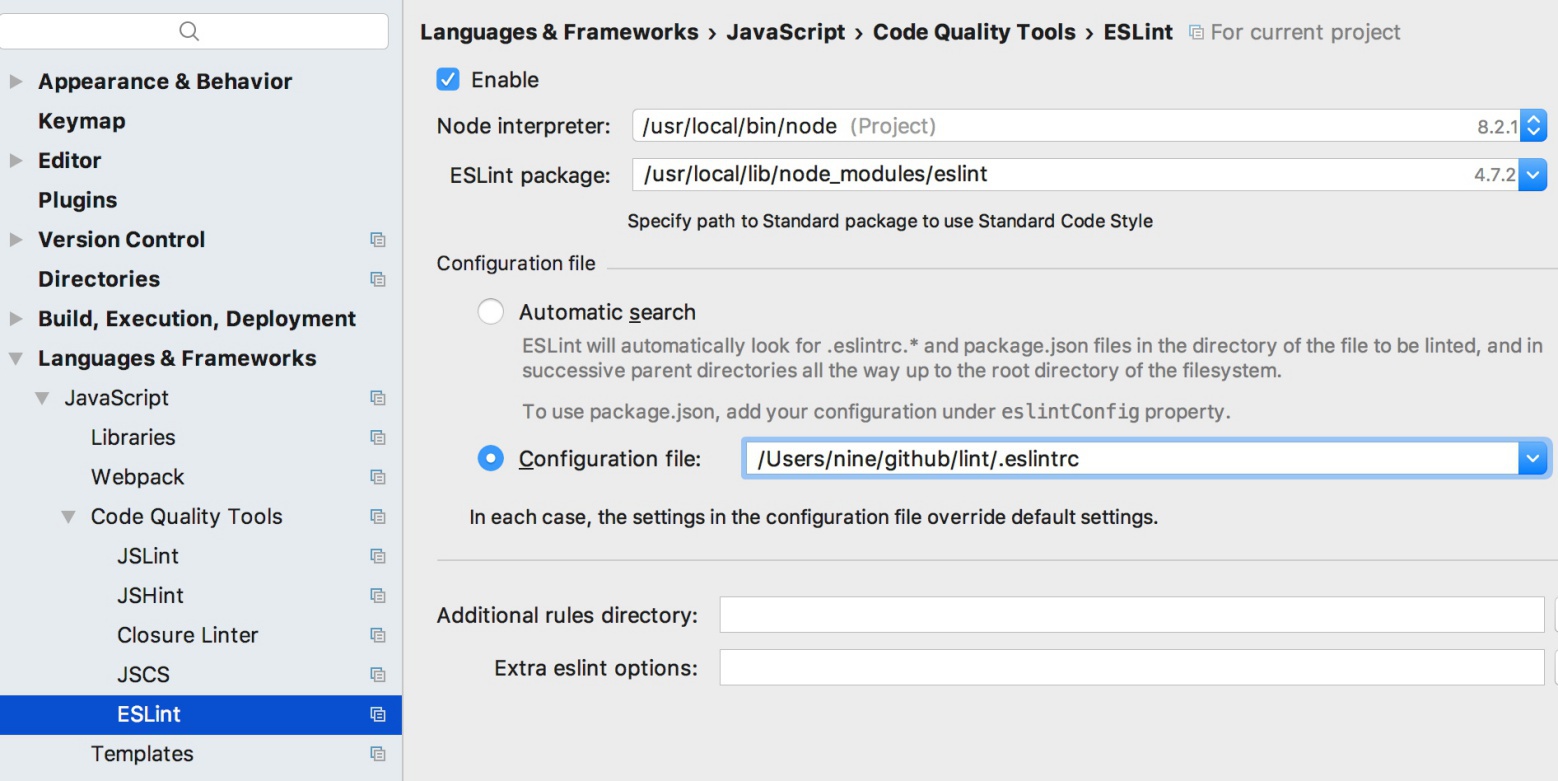Click the Extra eslint options field
The width and height of the screenshot is (1558, 781).
(1100, 668)
